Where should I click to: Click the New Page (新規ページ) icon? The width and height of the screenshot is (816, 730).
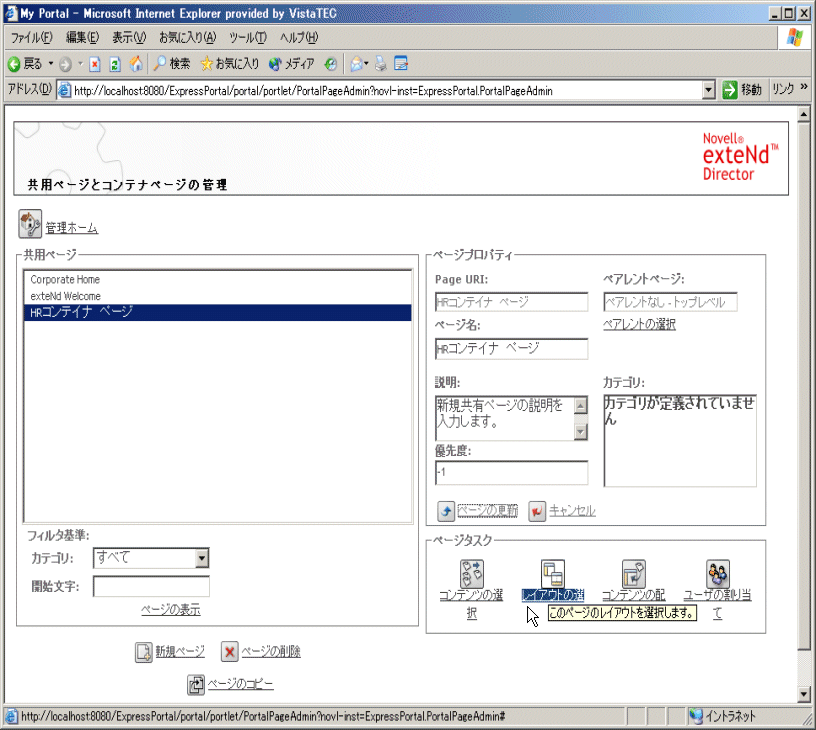point(144,652)
